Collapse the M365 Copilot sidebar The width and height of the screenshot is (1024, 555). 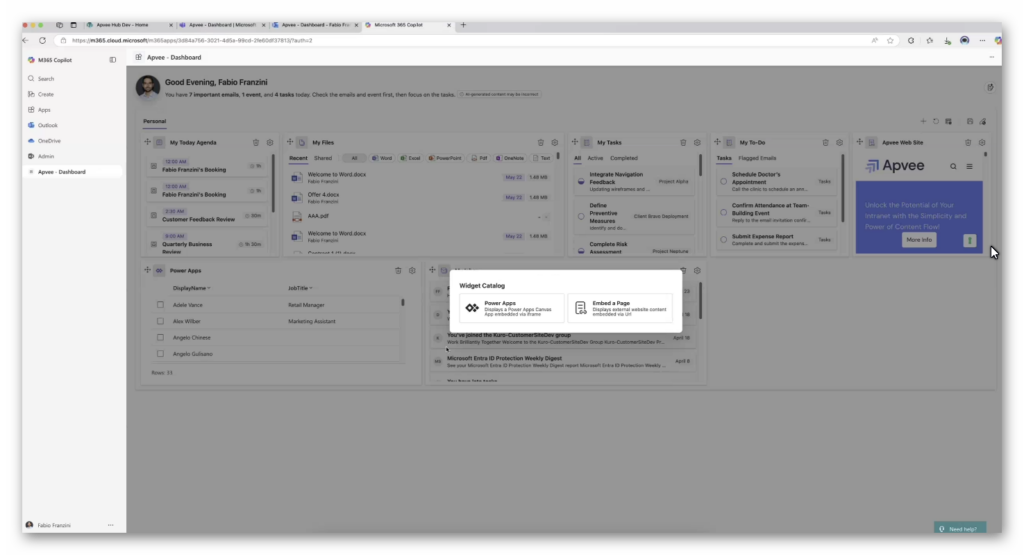(112, 60)
